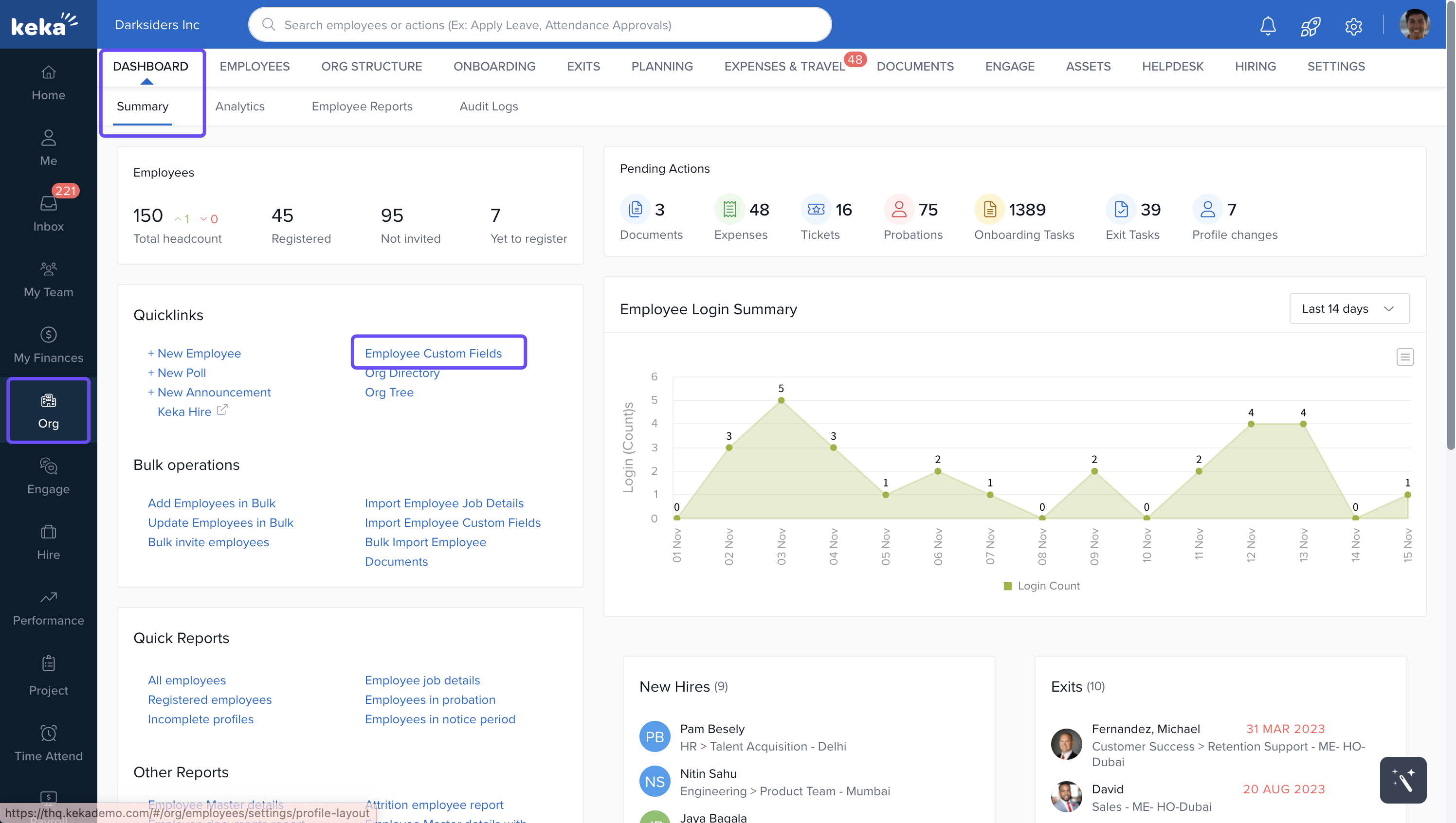Open the user profile avatar menu

1414,25
